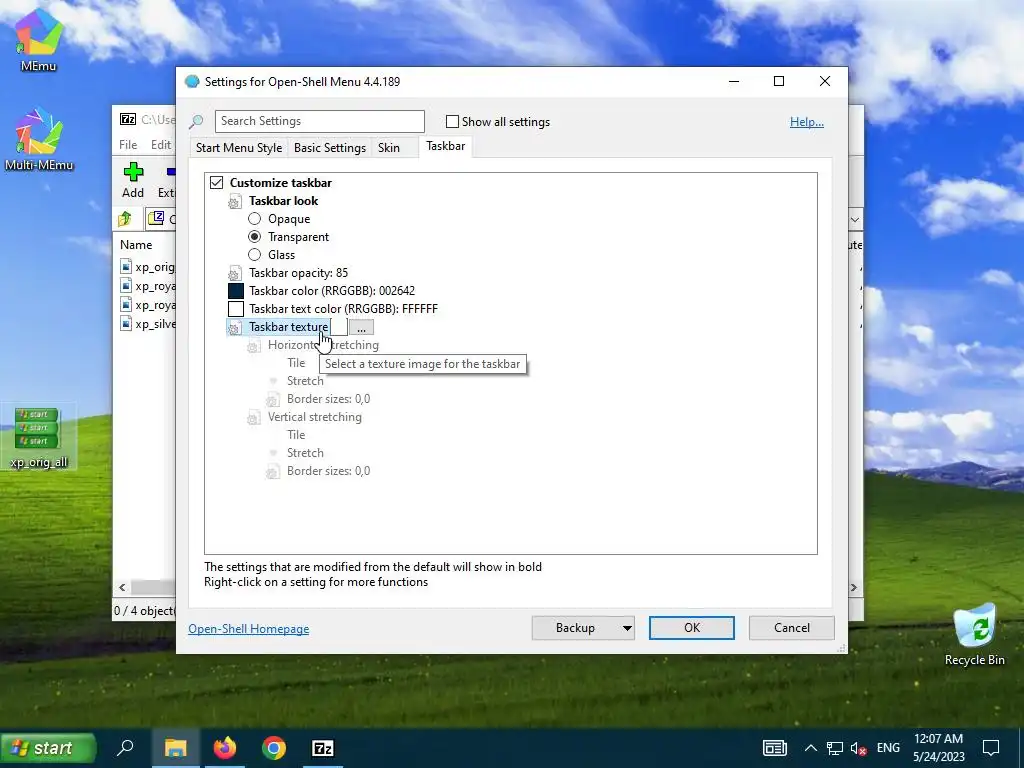Click the Taskbar texture browse (...) button
Image resolution: width=1024 pixels, height=768 pixels.
(x=361, y=327)
